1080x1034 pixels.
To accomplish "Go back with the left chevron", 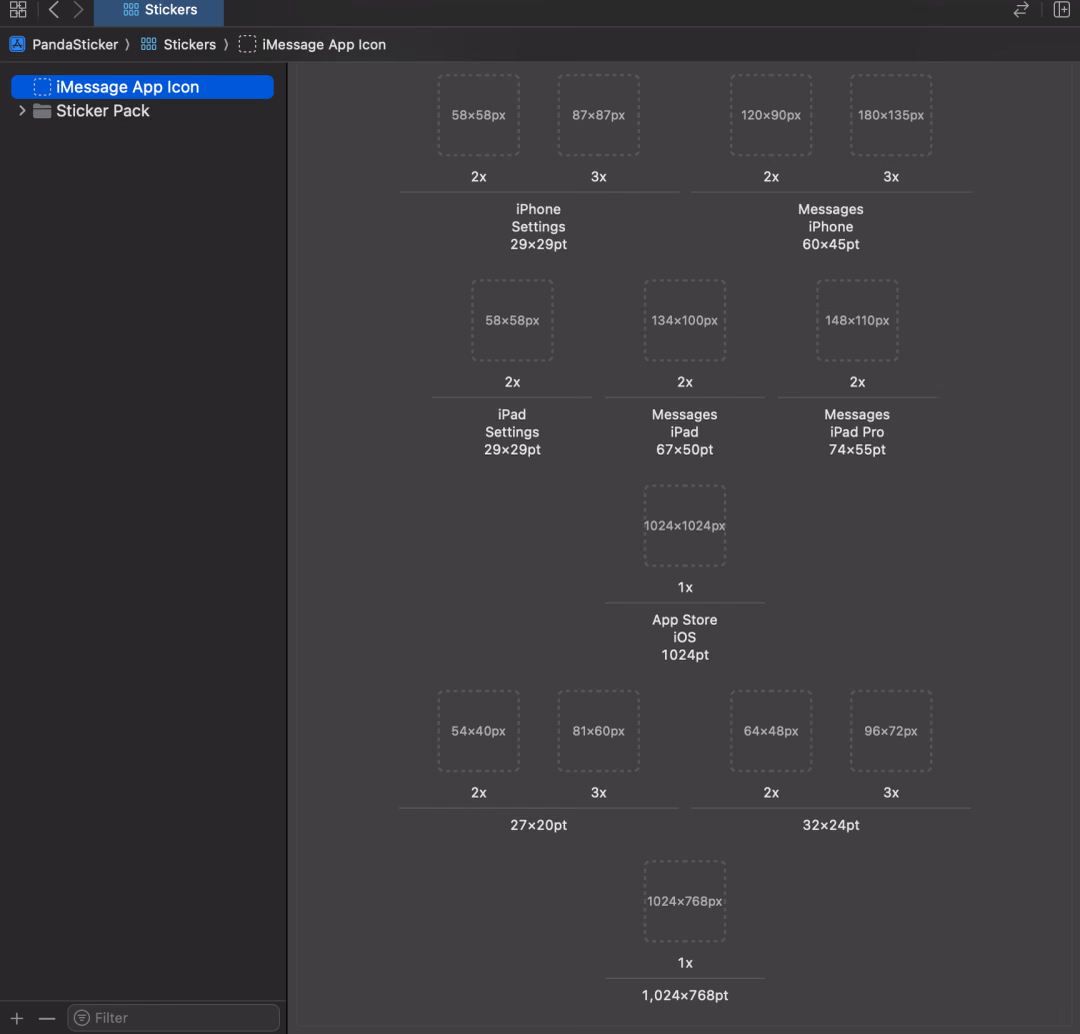I will click(x=54, y=10).
